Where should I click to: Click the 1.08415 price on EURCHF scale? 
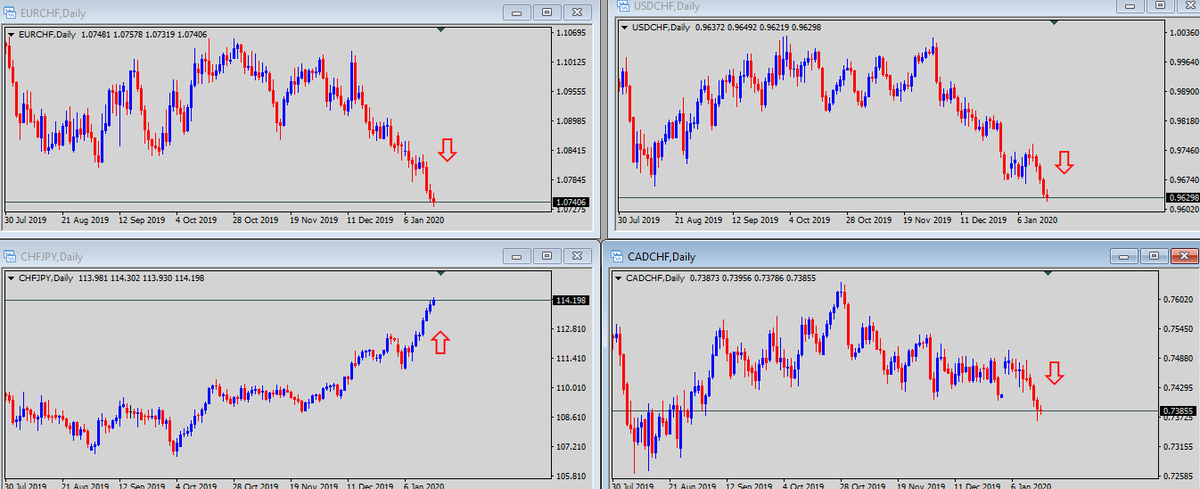click(571, 151)
